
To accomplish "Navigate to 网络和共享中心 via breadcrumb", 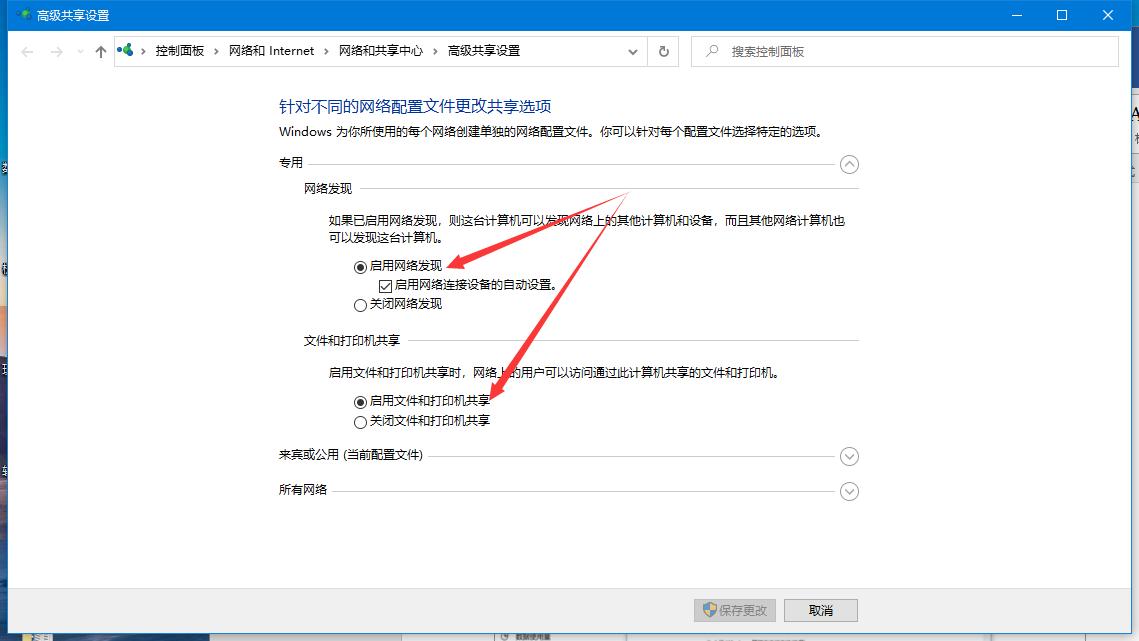I will click(382, 50).
